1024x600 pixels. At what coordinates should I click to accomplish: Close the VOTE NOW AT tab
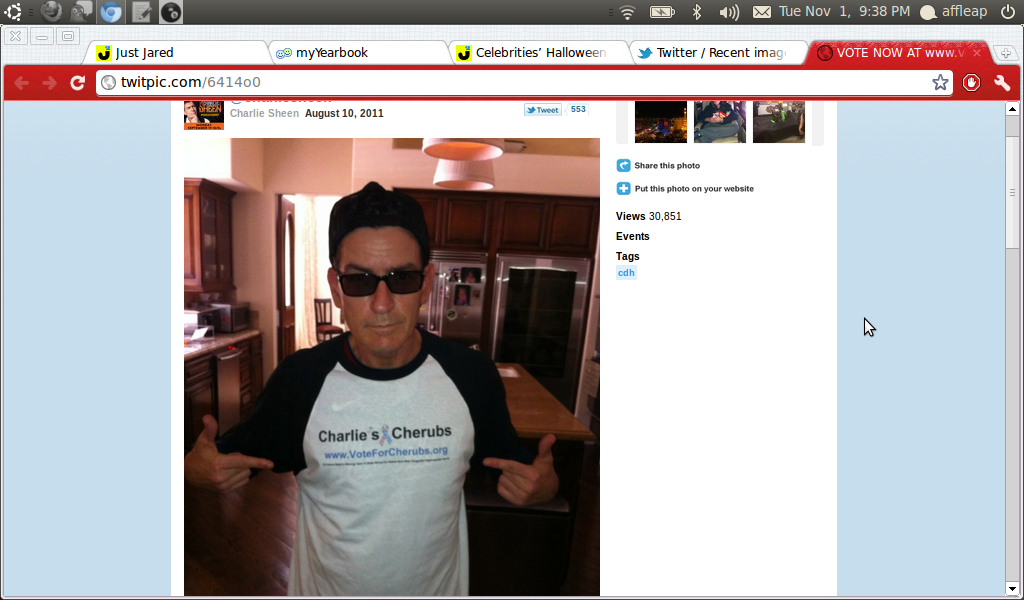[x=977, y=53]
